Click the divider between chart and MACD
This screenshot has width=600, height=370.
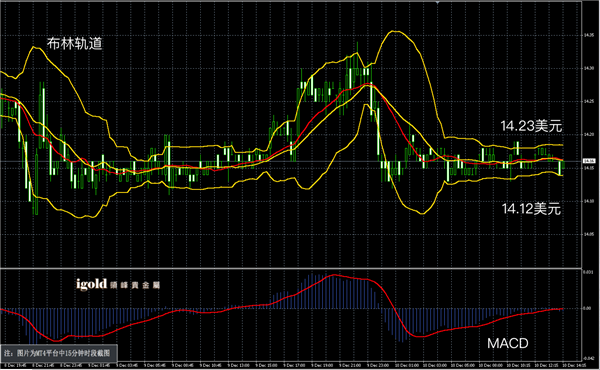pyautogui.click(x=291, y=268)
